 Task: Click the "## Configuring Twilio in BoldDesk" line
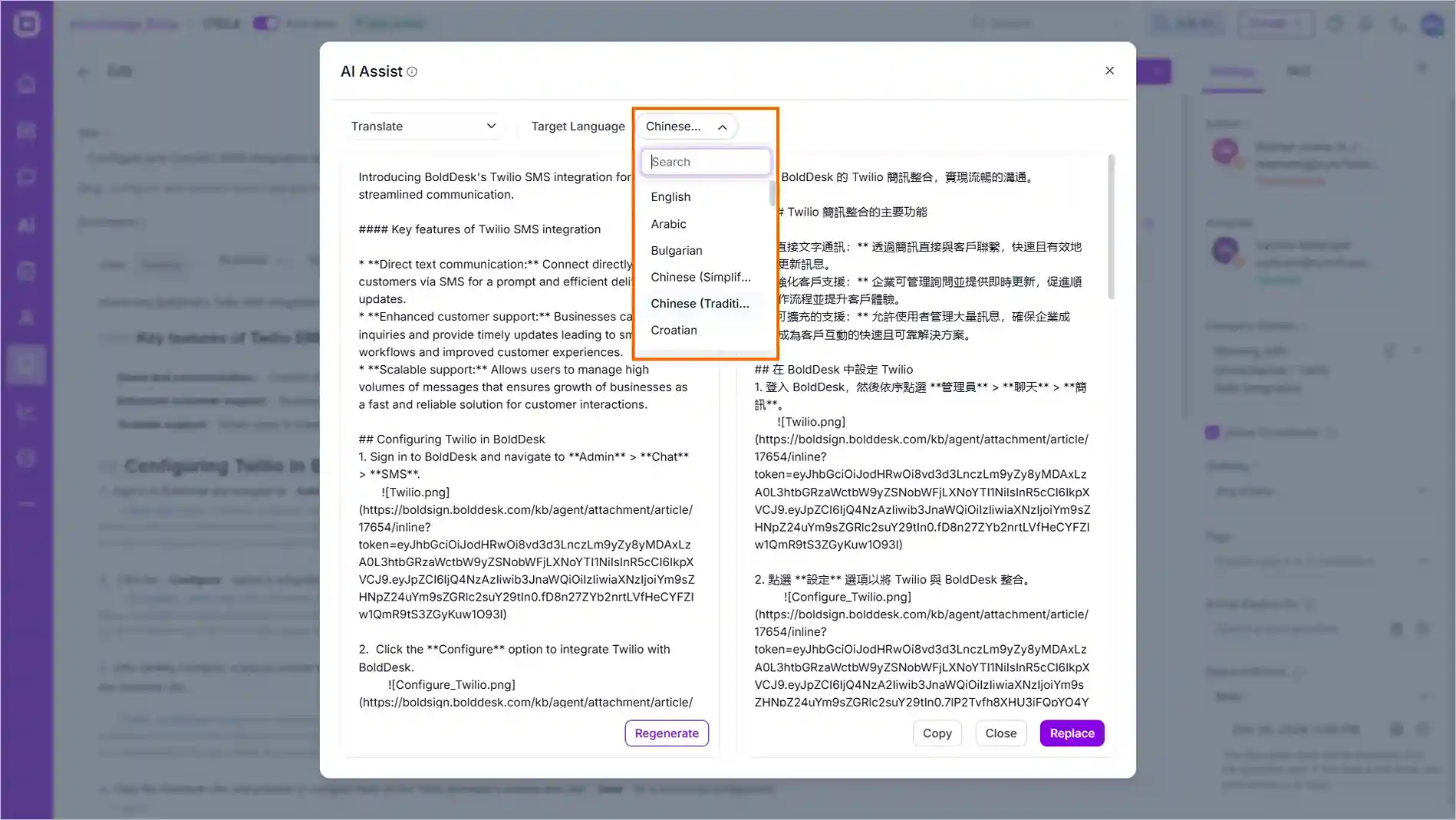pos(452,440)
